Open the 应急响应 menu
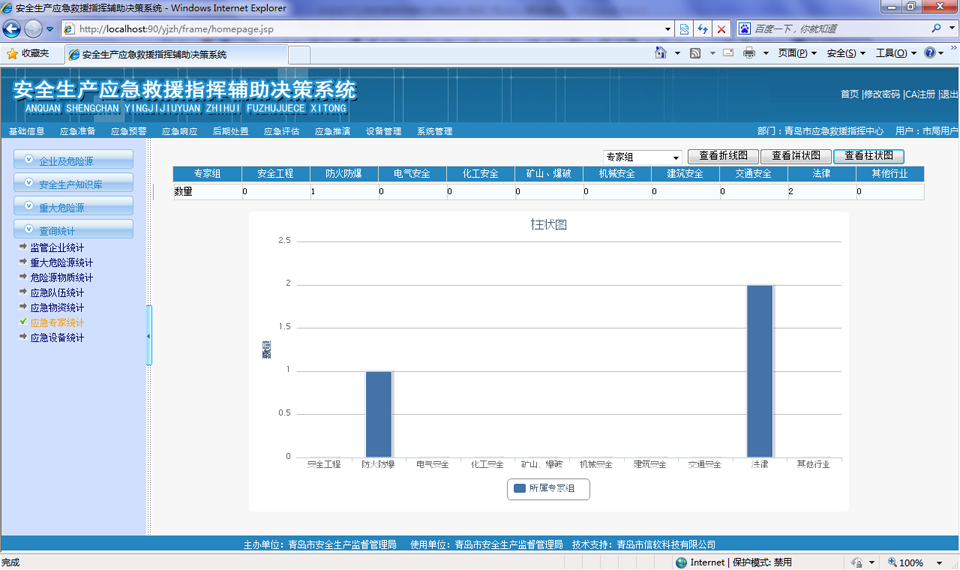Screen dimensions: 960x570 point(179,131)
